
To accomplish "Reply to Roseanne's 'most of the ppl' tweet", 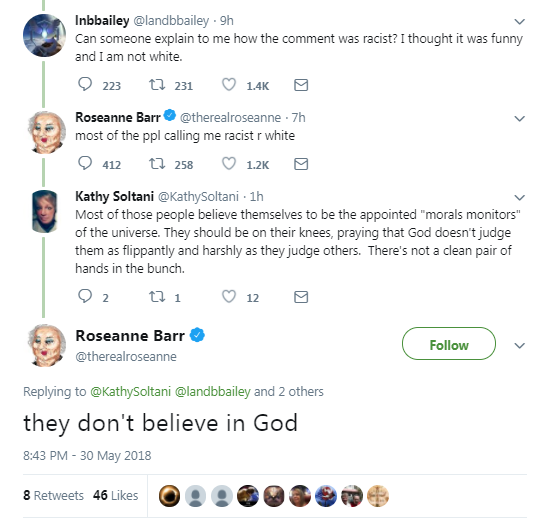I will (85, 163).
